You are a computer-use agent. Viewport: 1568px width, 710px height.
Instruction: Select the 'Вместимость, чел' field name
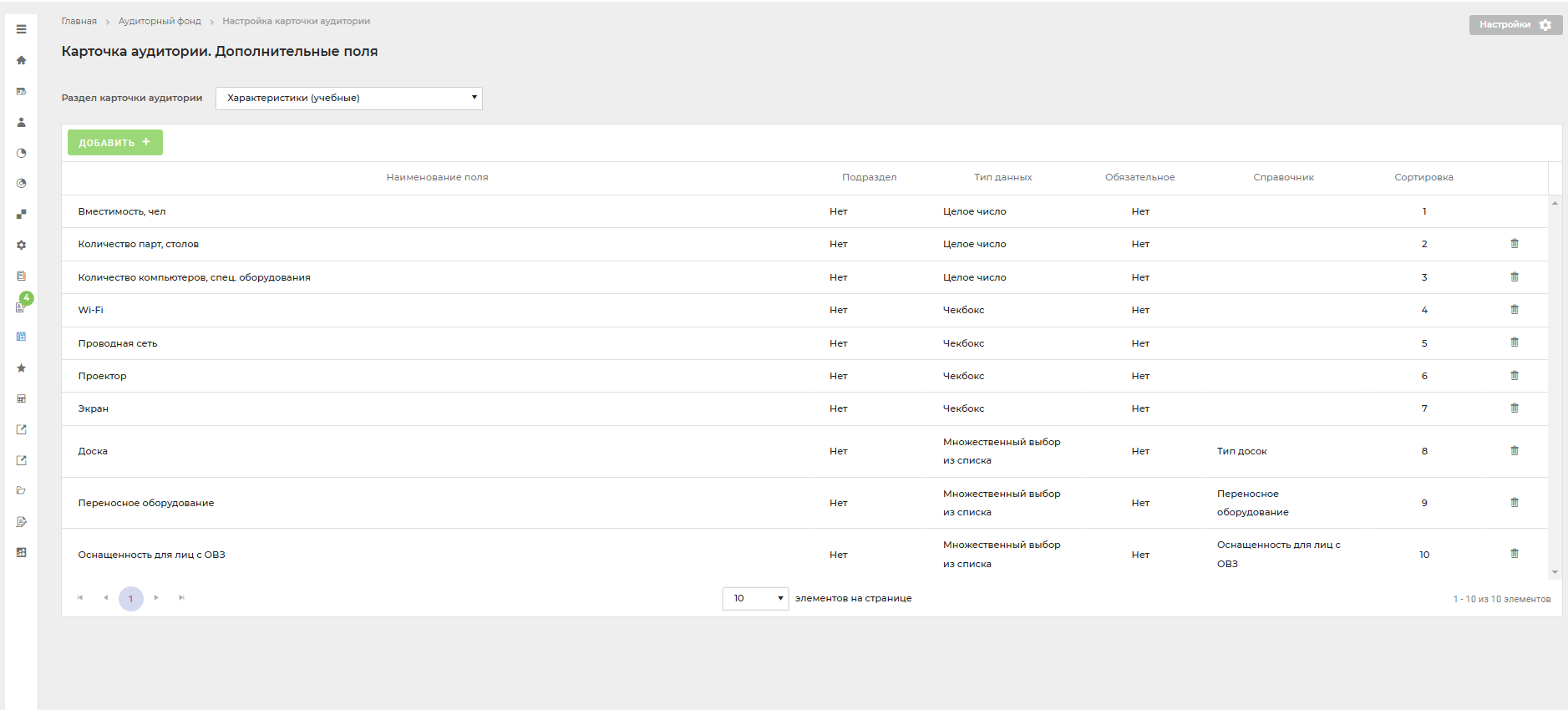click(x=122, y=211)
